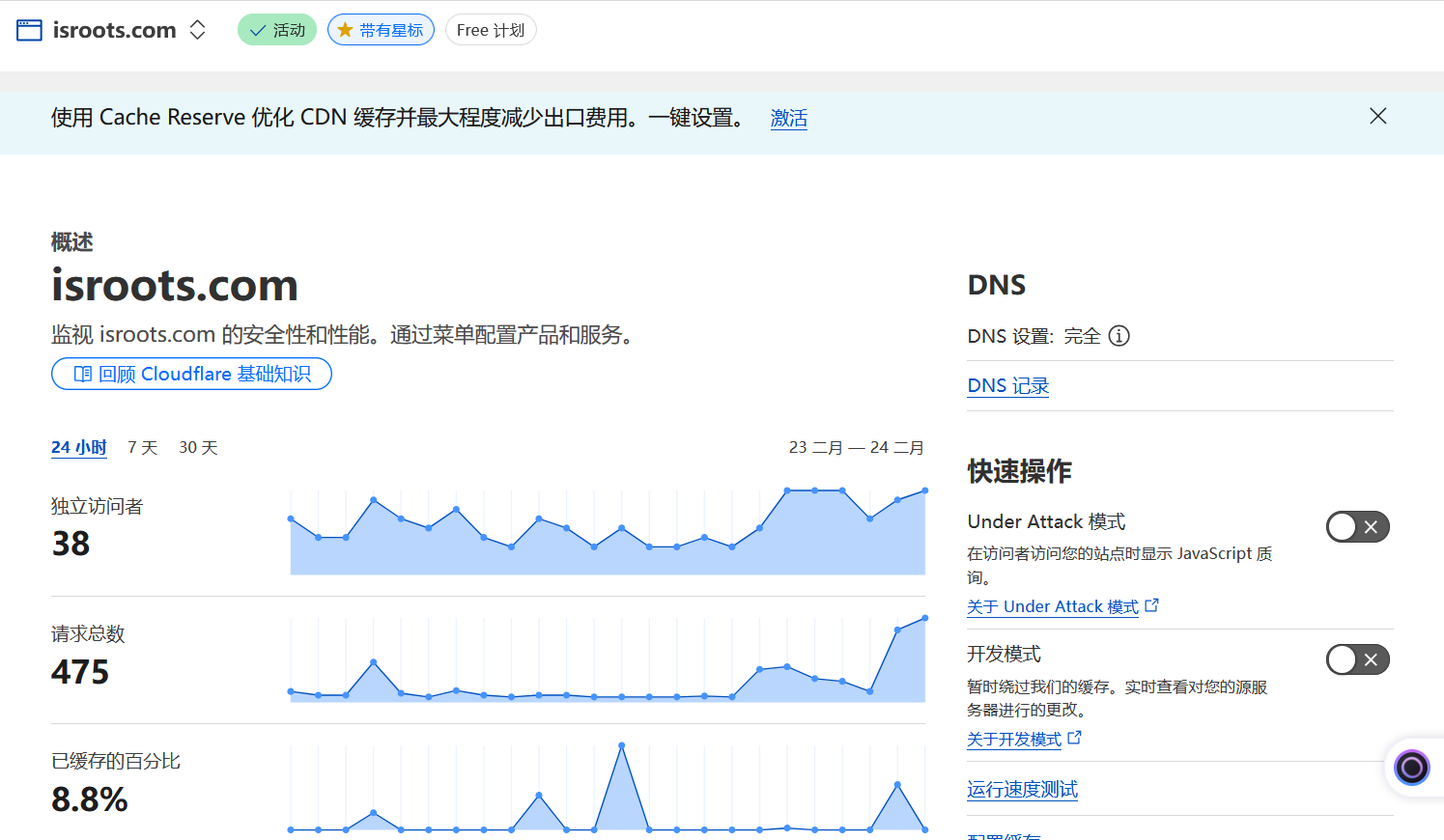Enable the Under Attack 模式 toggle
The width and height of the screenshot is (1444, 840).
tap(1358, 527)
